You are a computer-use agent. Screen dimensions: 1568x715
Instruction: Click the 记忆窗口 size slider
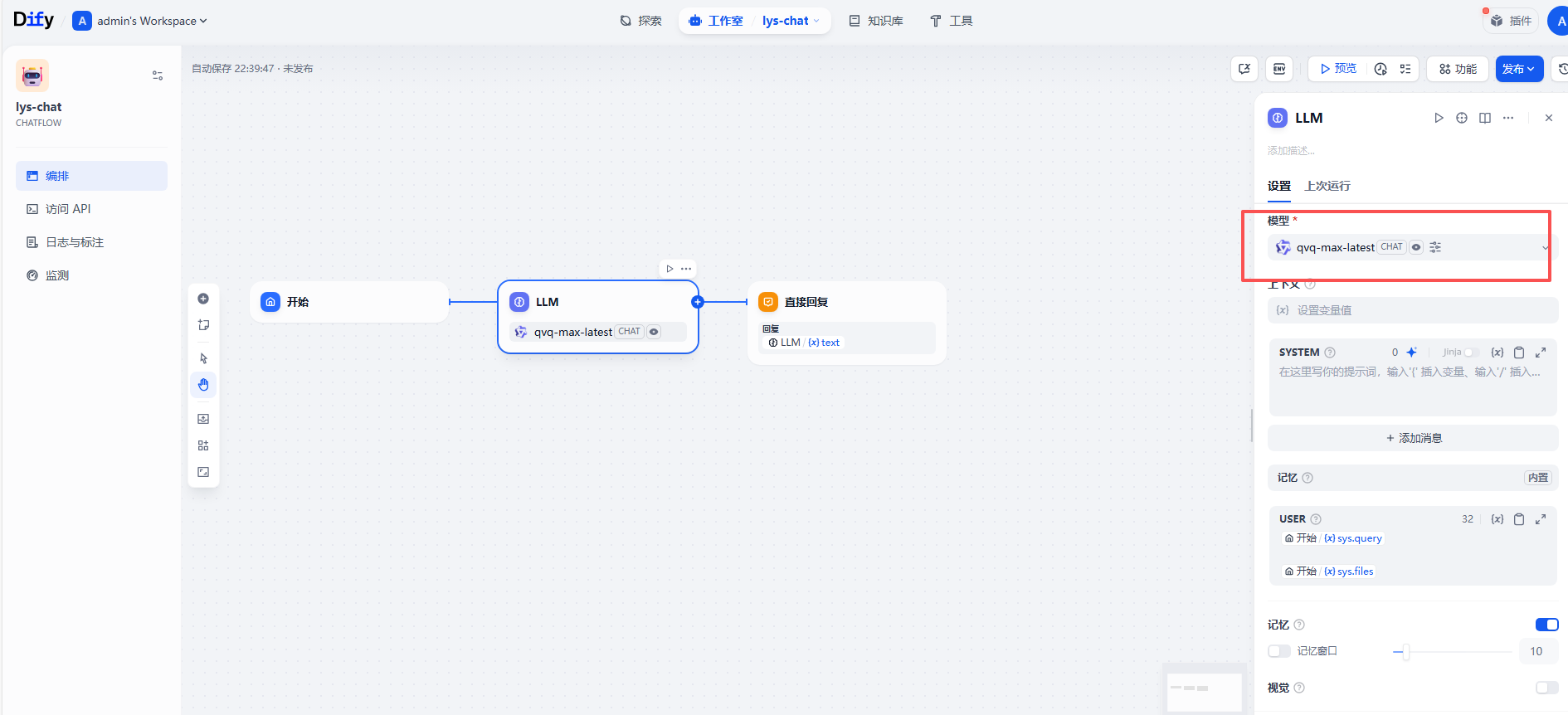point(1452,652)
